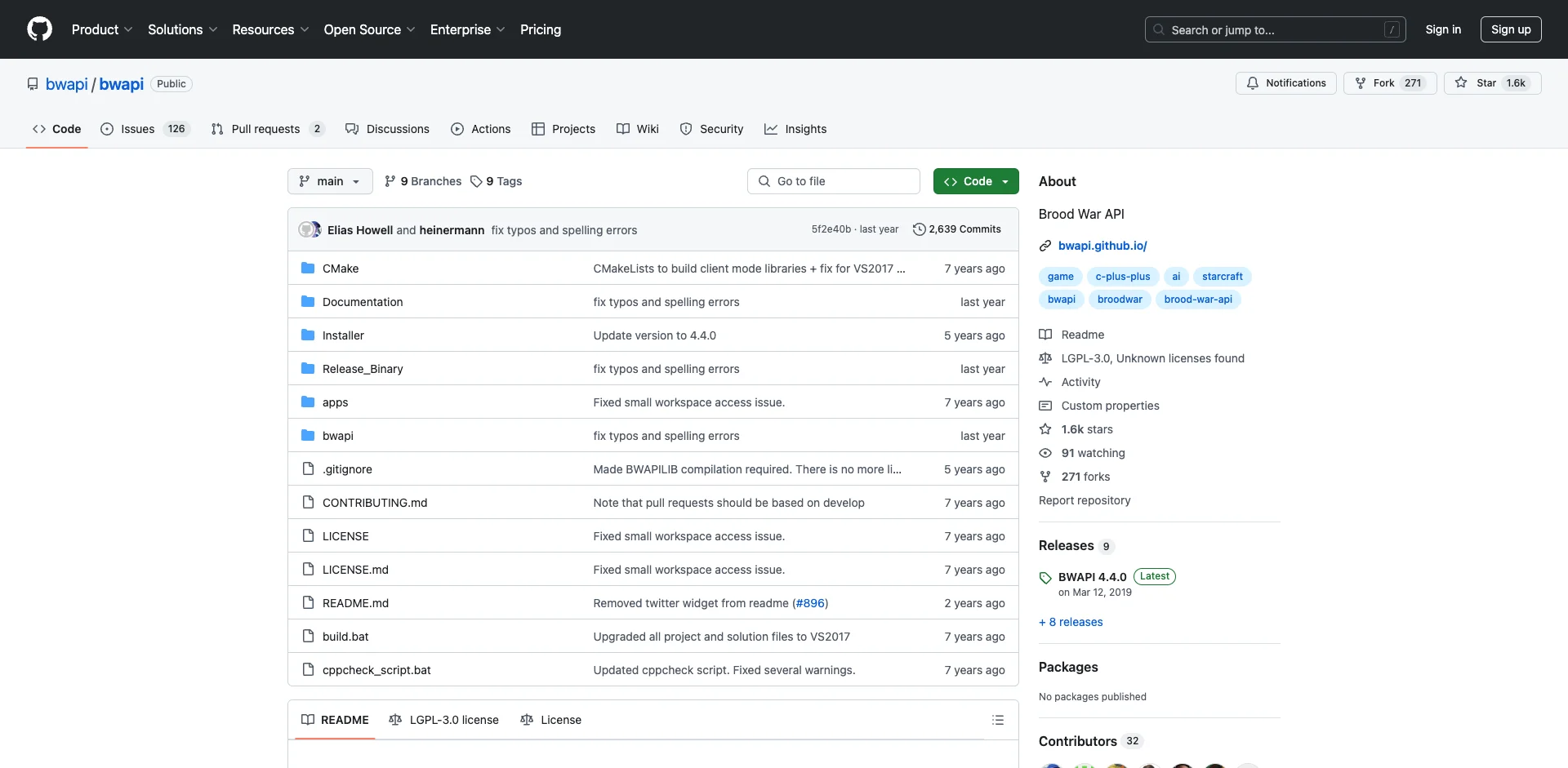Open the Insights tab
The width and height of the screenshot is (1568, 768).
pyautogui.click(x=795, y=129)
